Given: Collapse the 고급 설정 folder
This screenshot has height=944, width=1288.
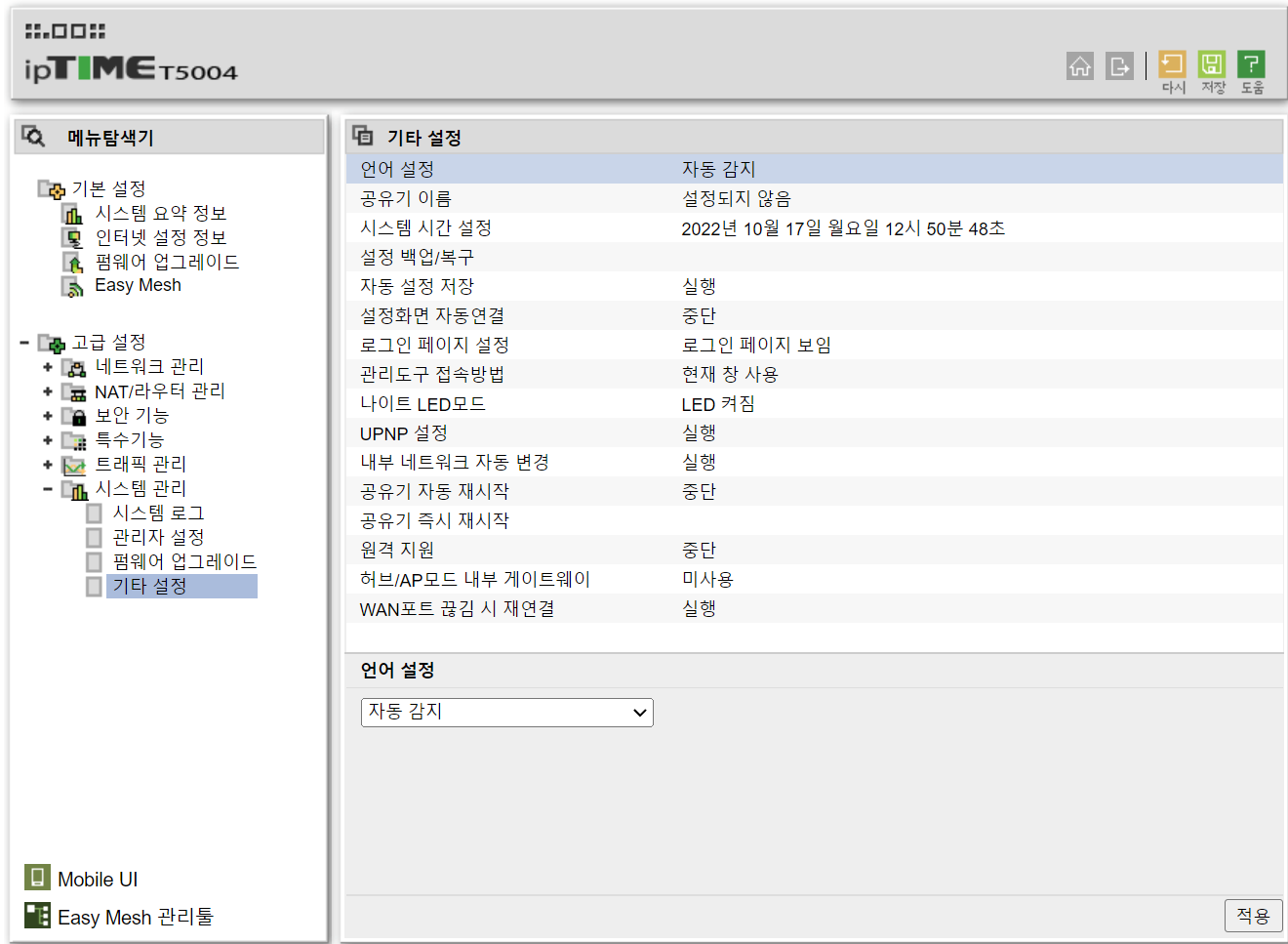Looking at the screenshot, I should (x=24, y=343).
